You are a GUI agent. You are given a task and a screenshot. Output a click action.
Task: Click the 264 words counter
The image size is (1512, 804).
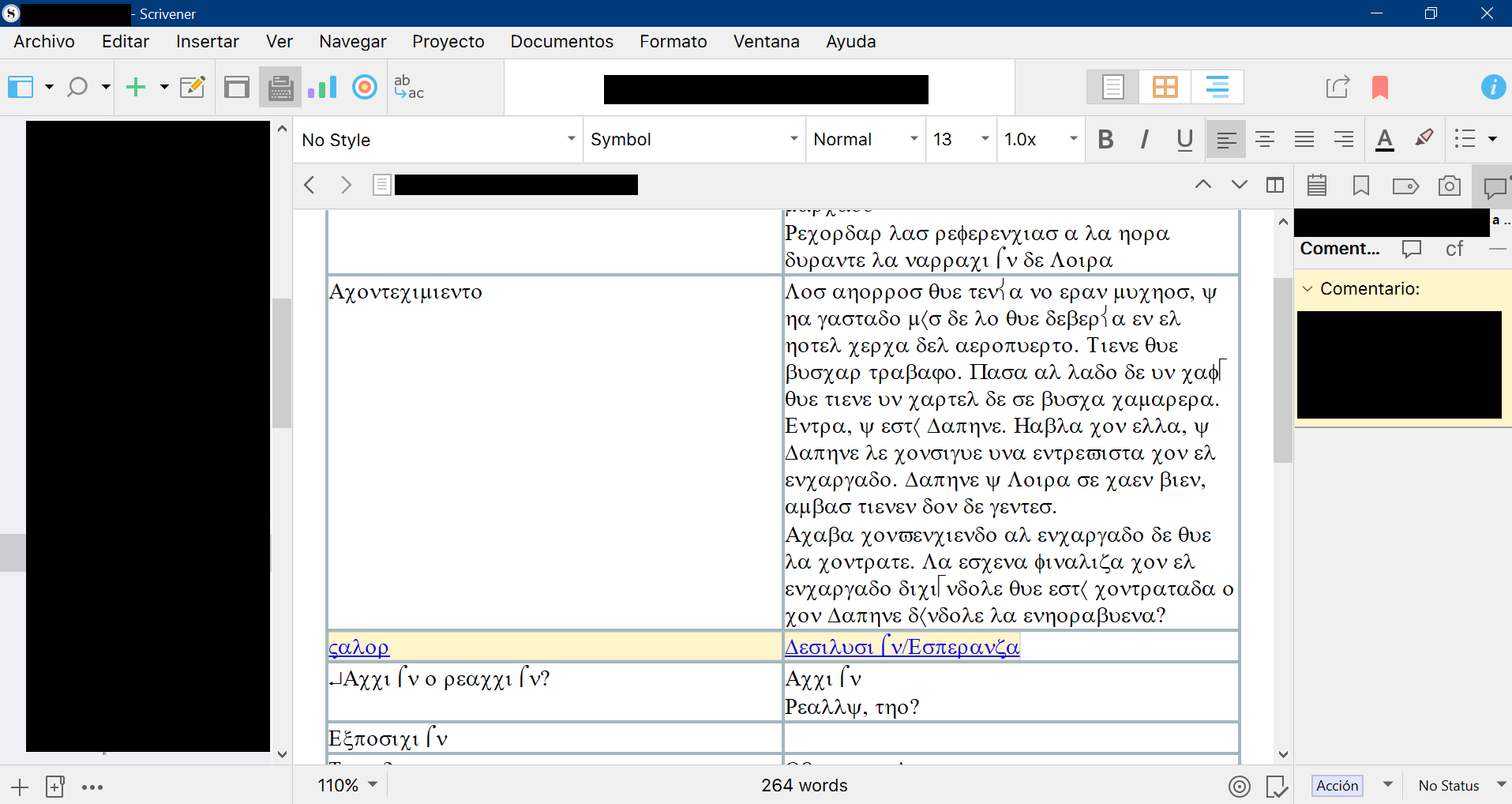(805, 786)
